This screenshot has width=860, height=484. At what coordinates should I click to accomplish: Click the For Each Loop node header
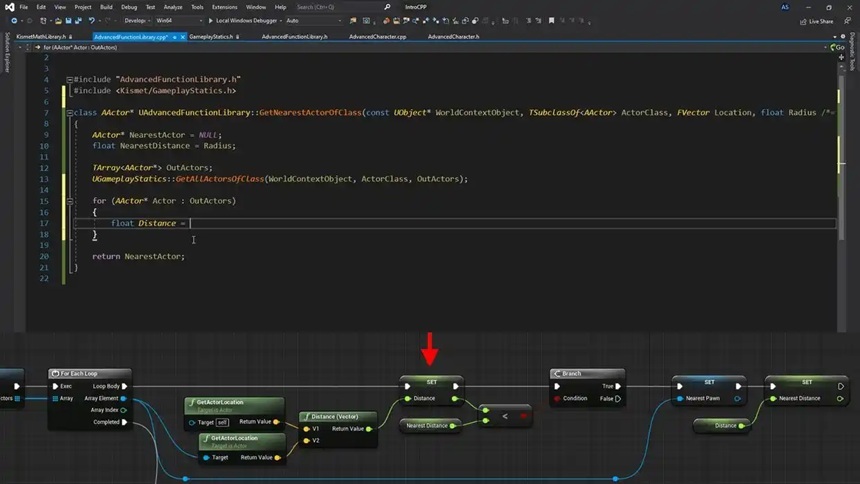[x=89, y=373]
